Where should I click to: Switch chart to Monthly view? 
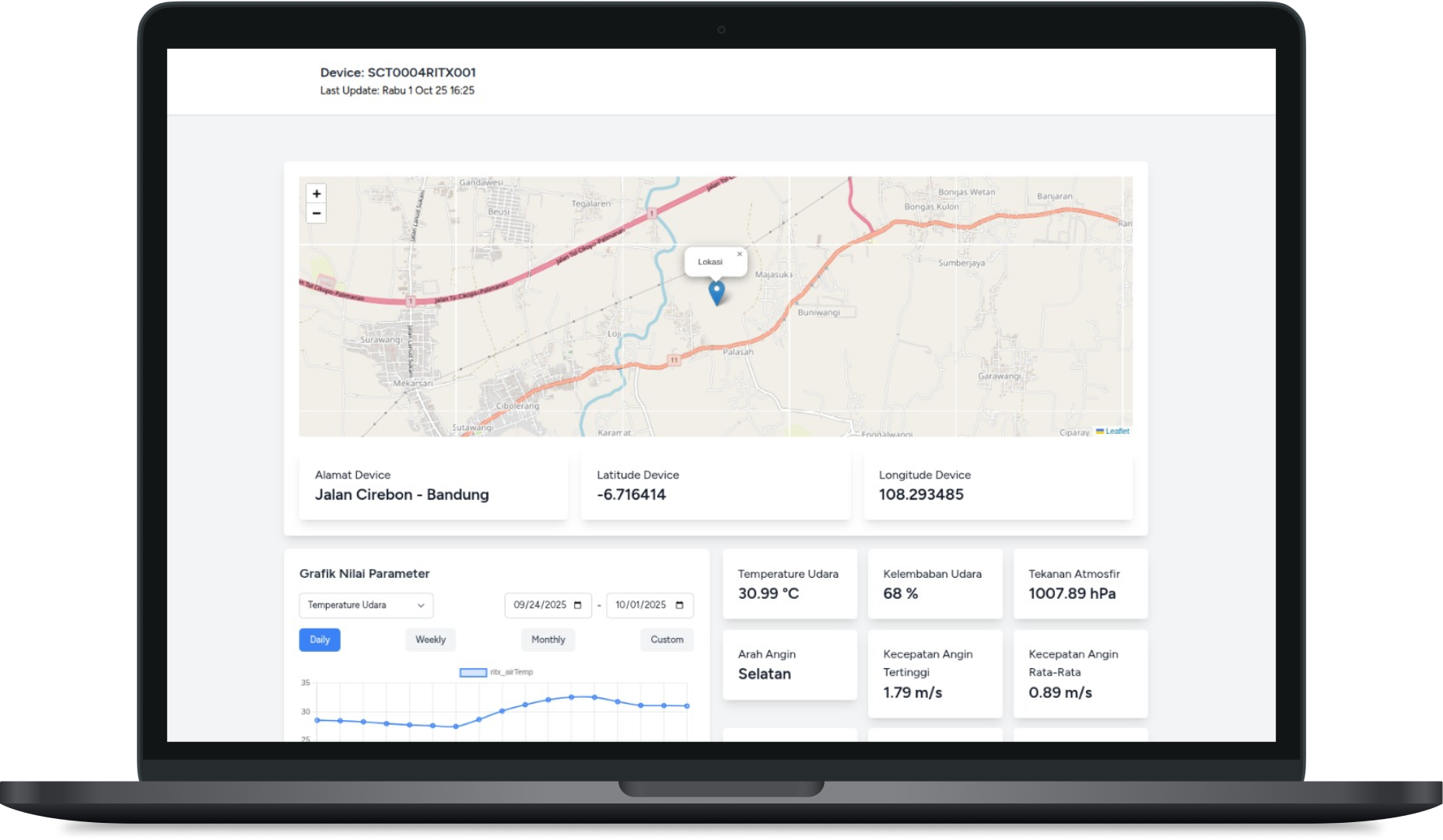tap(548, 639)
